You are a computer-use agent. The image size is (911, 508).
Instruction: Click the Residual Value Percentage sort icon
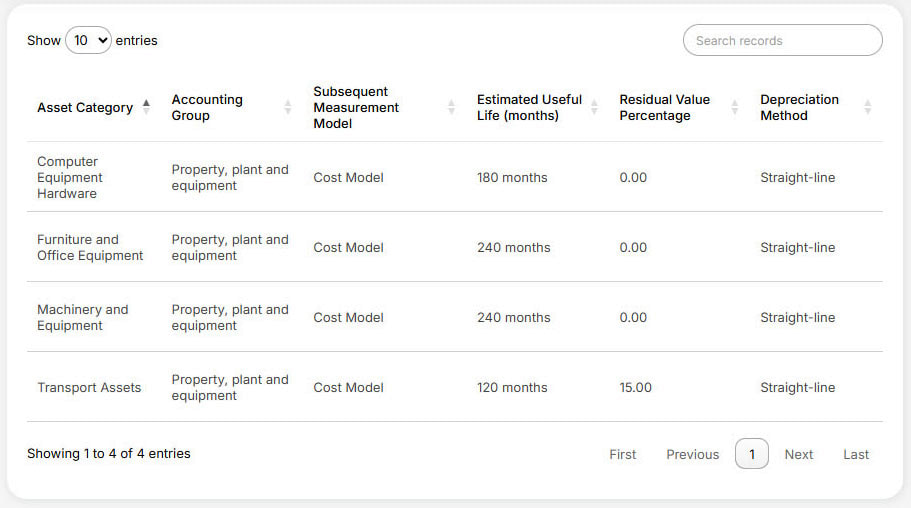click(x=735, y=107)
